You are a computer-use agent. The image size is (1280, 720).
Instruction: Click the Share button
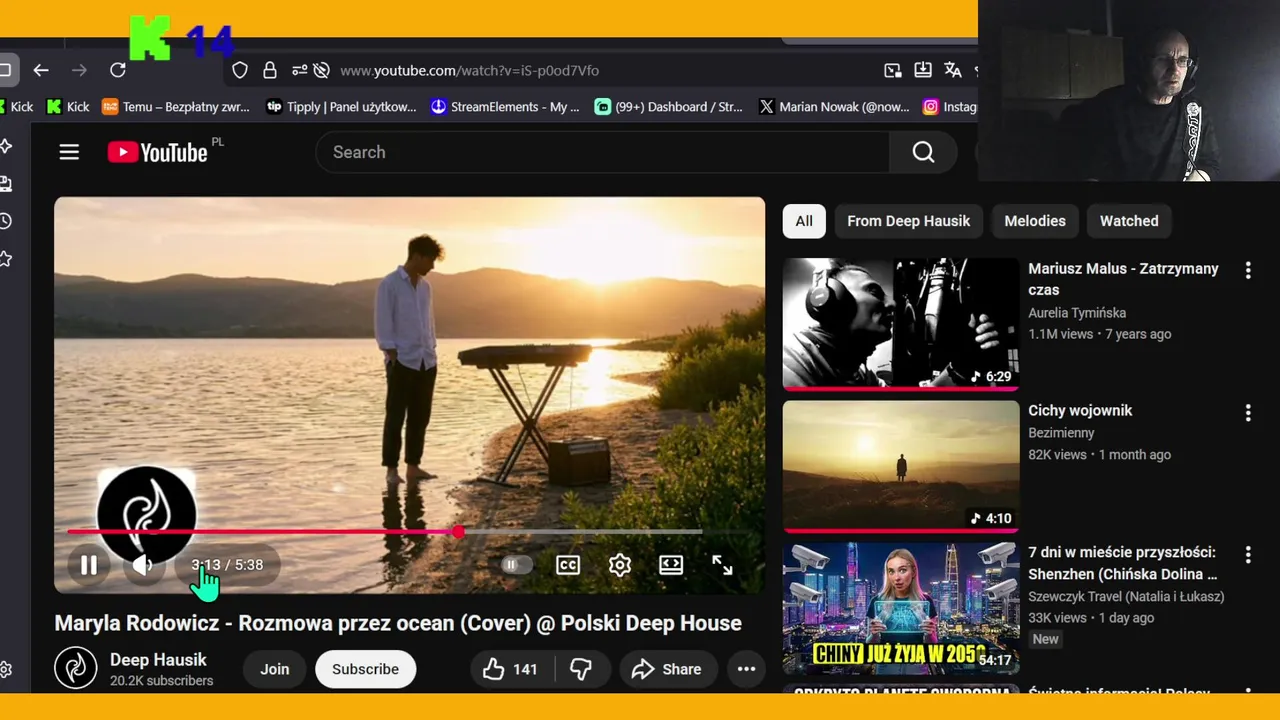click(x=667, y=669)
